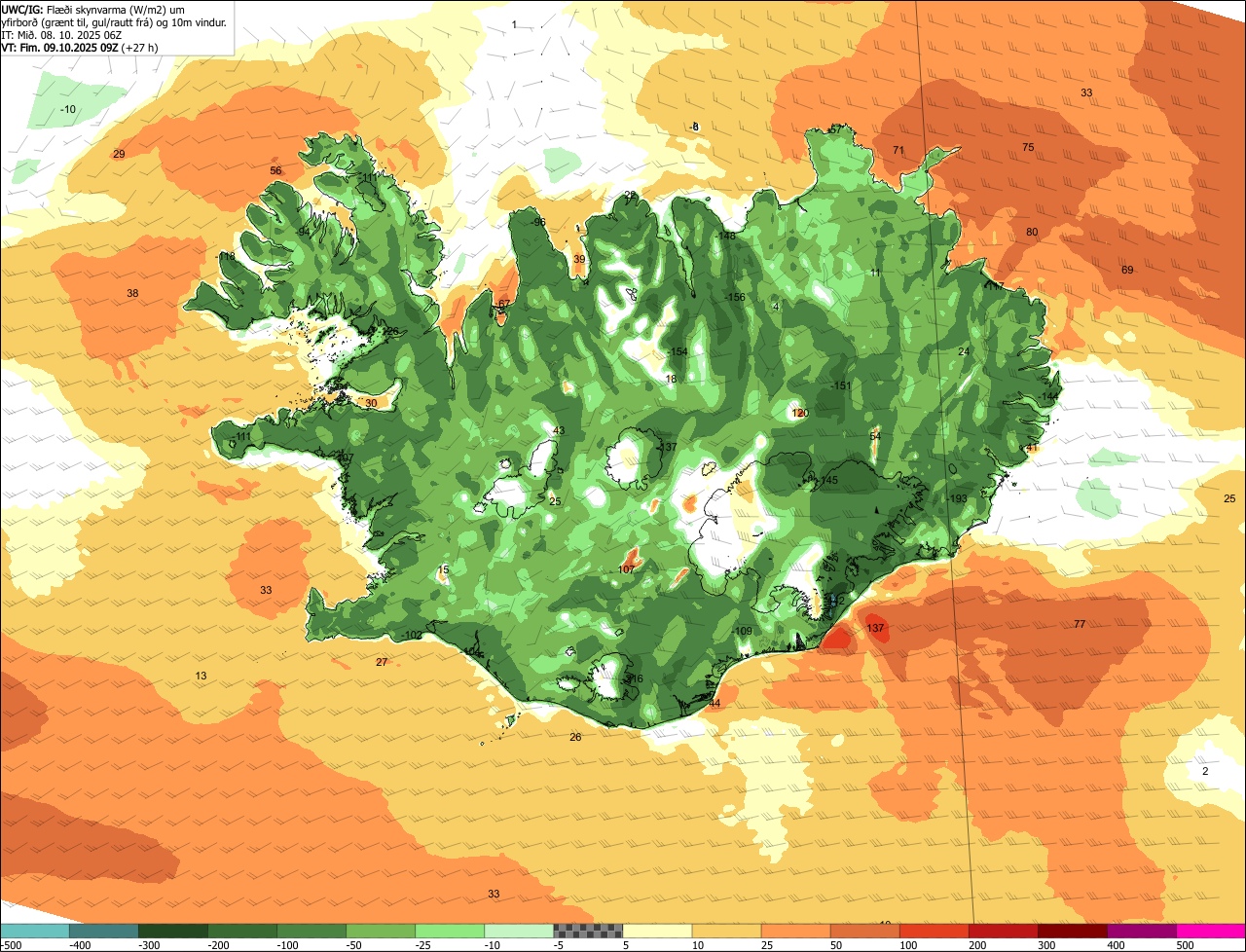This screenshot has height=952, width=1246.
Task: Pick the light orange swatch between 10 and 25
Action: point(726,931)
